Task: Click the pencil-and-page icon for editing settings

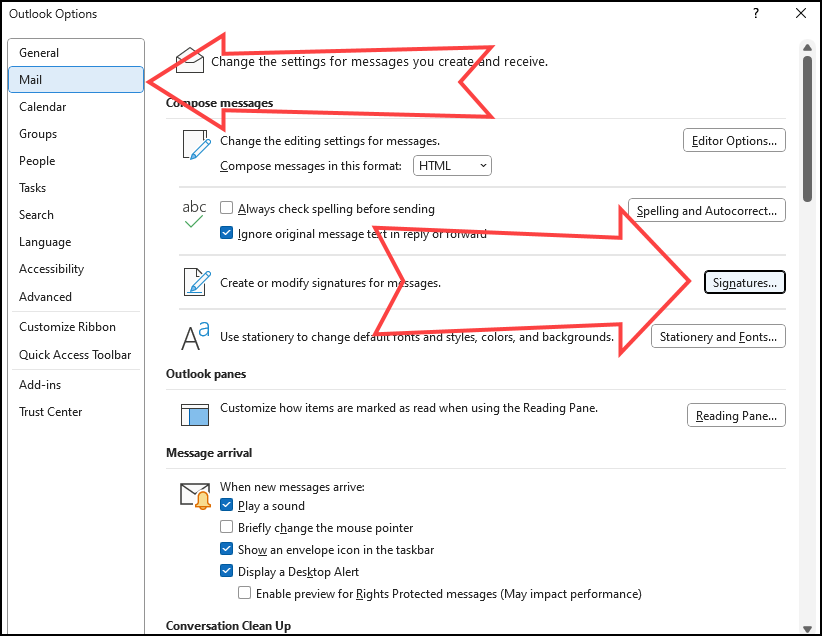Action: (x=197, y=145)
